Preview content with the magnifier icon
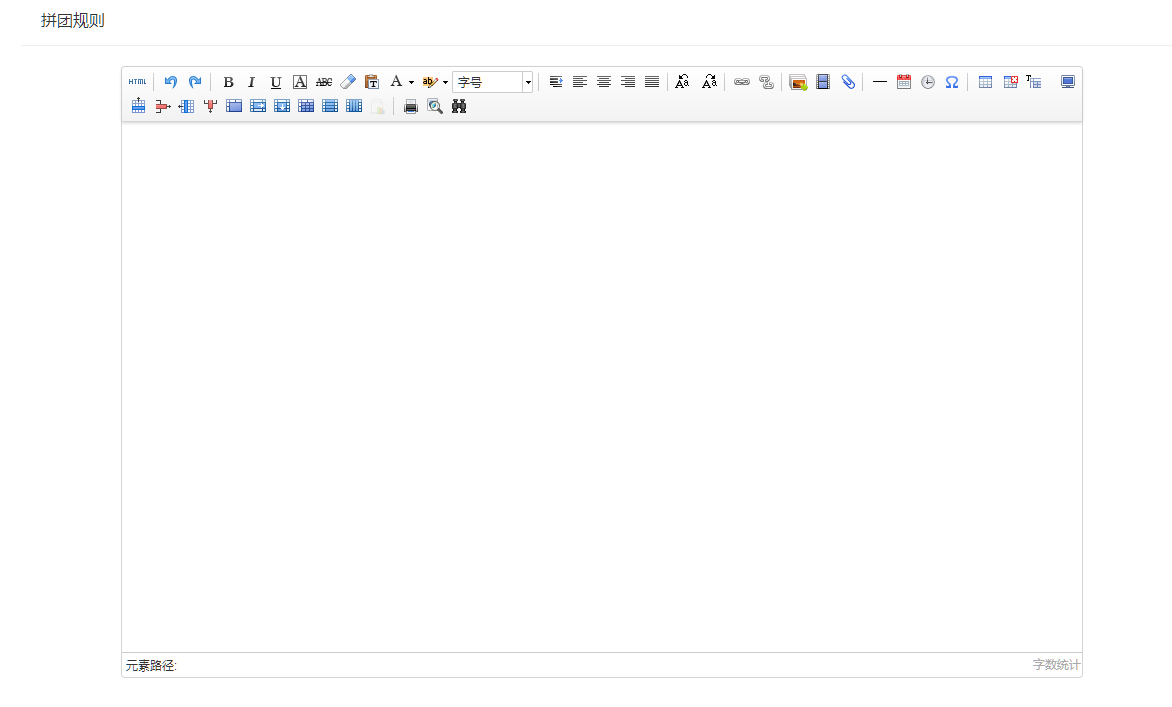1172x707 pixels. click(435, 106)
